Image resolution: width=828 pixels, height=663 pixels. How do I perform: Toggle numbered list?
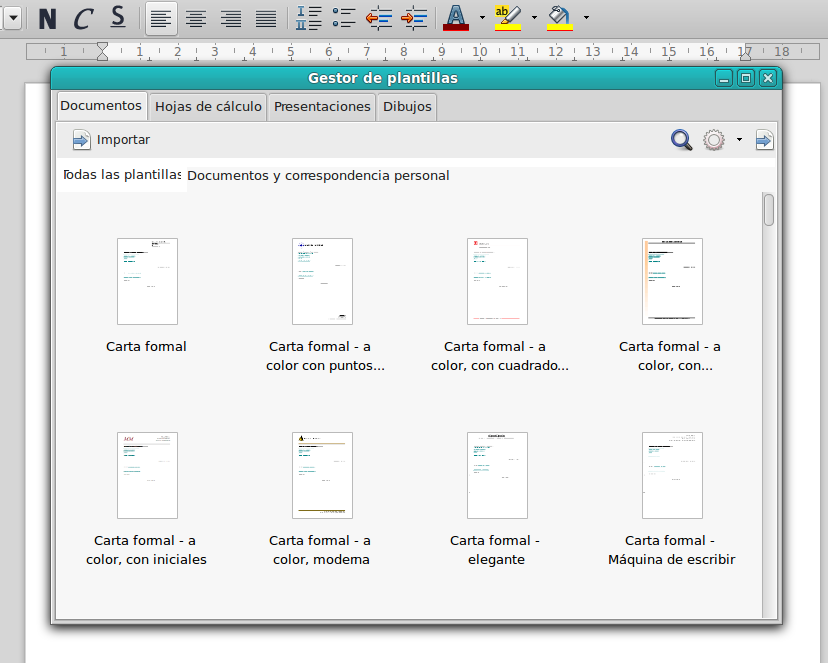[x=308, y=18]
